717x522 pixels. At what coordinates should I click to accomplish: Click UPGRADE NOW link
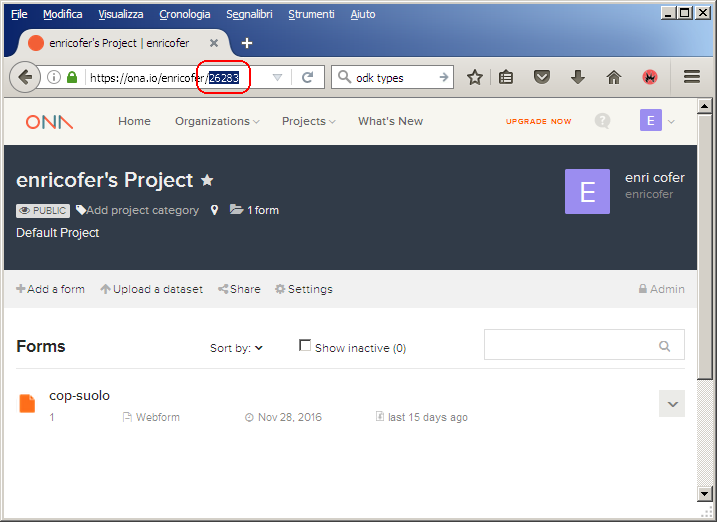(539, 122)
